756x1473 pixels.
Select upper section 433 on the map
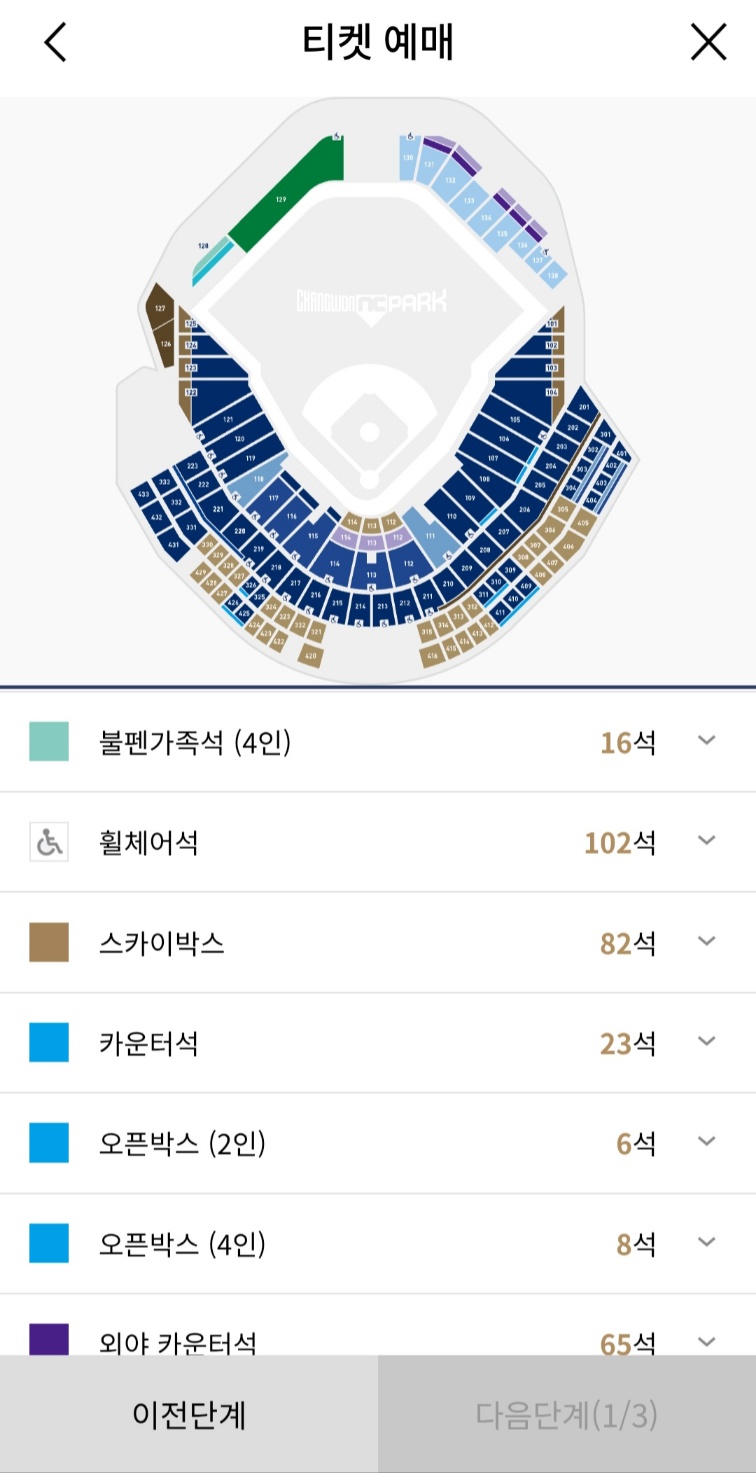[x=143, y=495]
